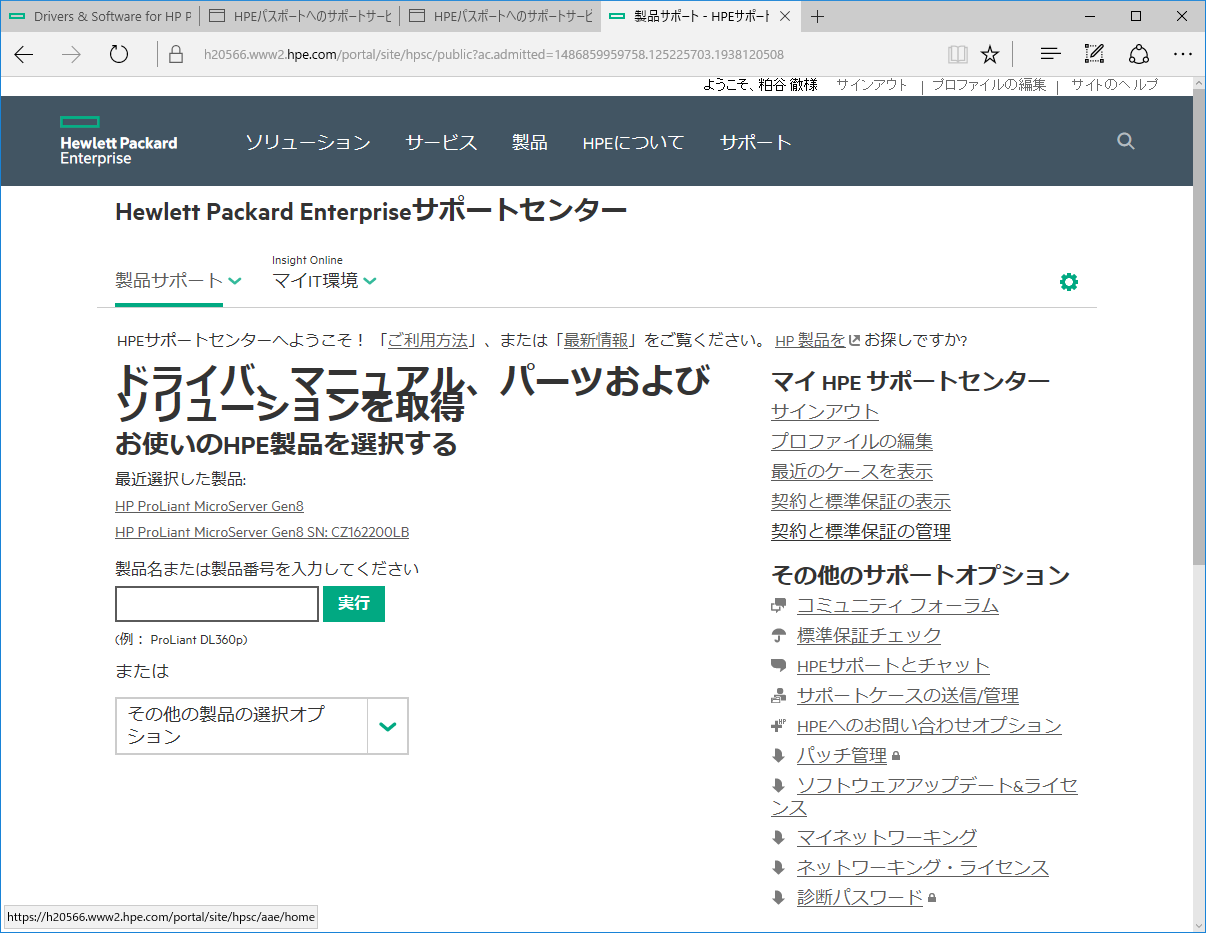Screen dimensions: 1206x933
Task: Click the 実行 button
Action: 354,604
